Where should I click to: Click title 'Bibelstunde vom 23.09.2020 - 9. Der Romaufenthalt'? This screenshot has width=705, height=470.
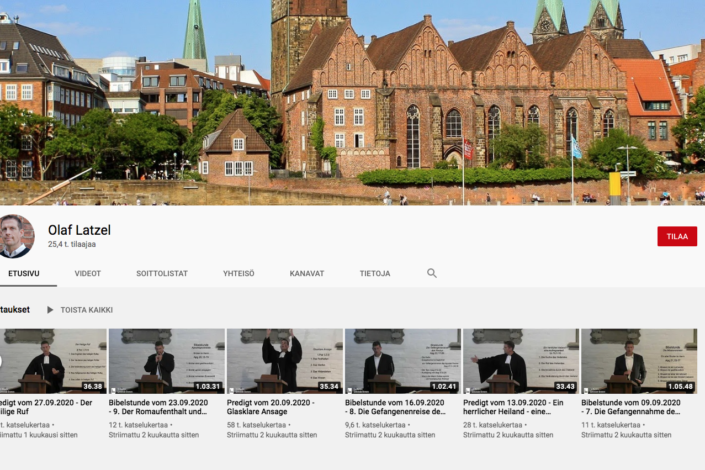click(158, 407)
